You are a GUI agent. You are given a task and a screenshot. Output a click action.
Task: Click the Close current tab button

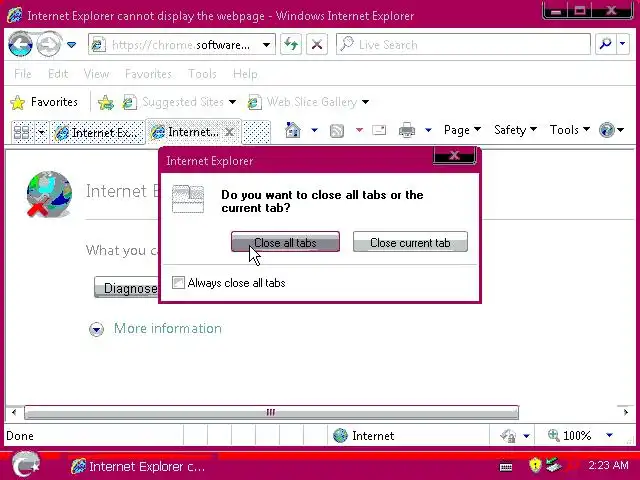[410, 242]
